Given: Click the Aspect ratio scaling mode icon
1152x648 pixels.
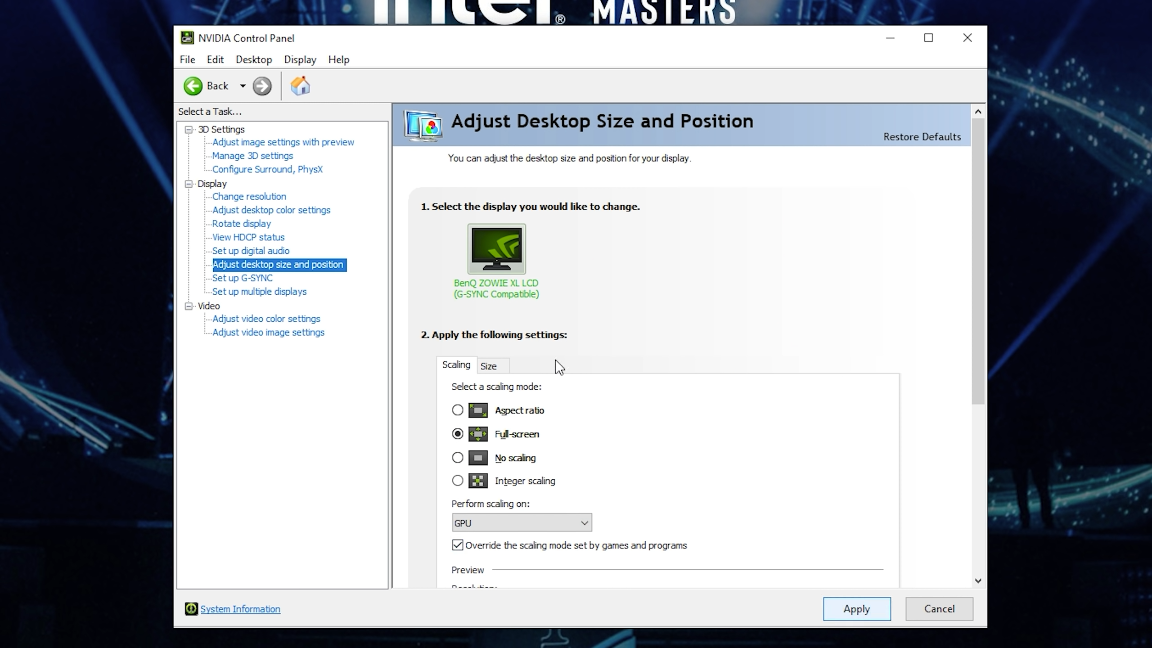Looking at the screenshot, I should tap(478, 410).
